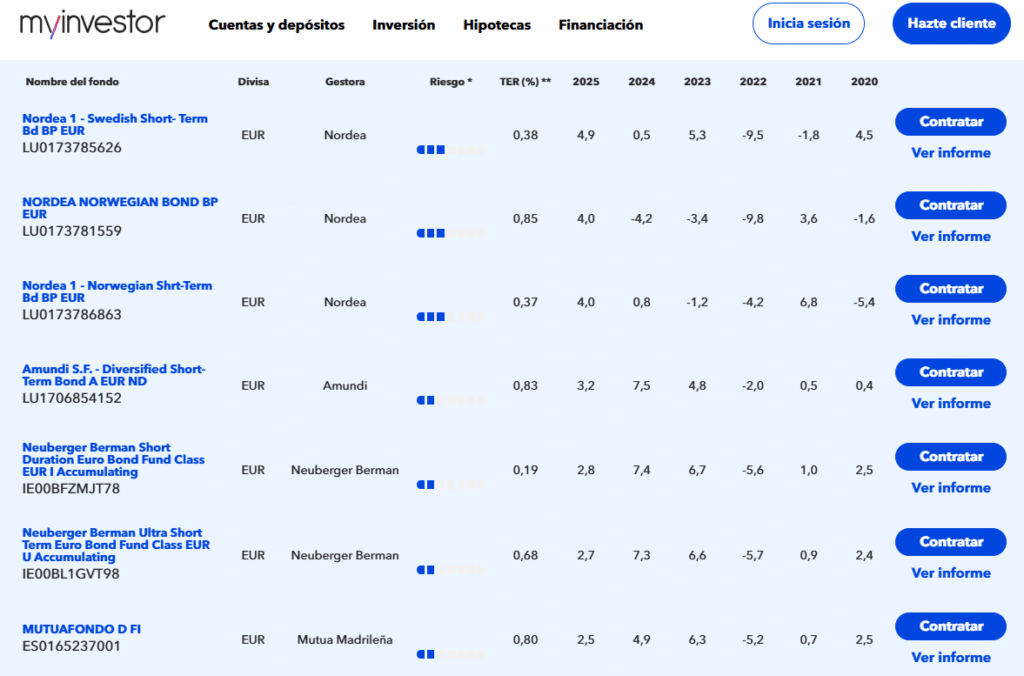Open the Financiación menu
Image resolution: width=1024 pixels, height=676 pixels.
tap(601, 25)
